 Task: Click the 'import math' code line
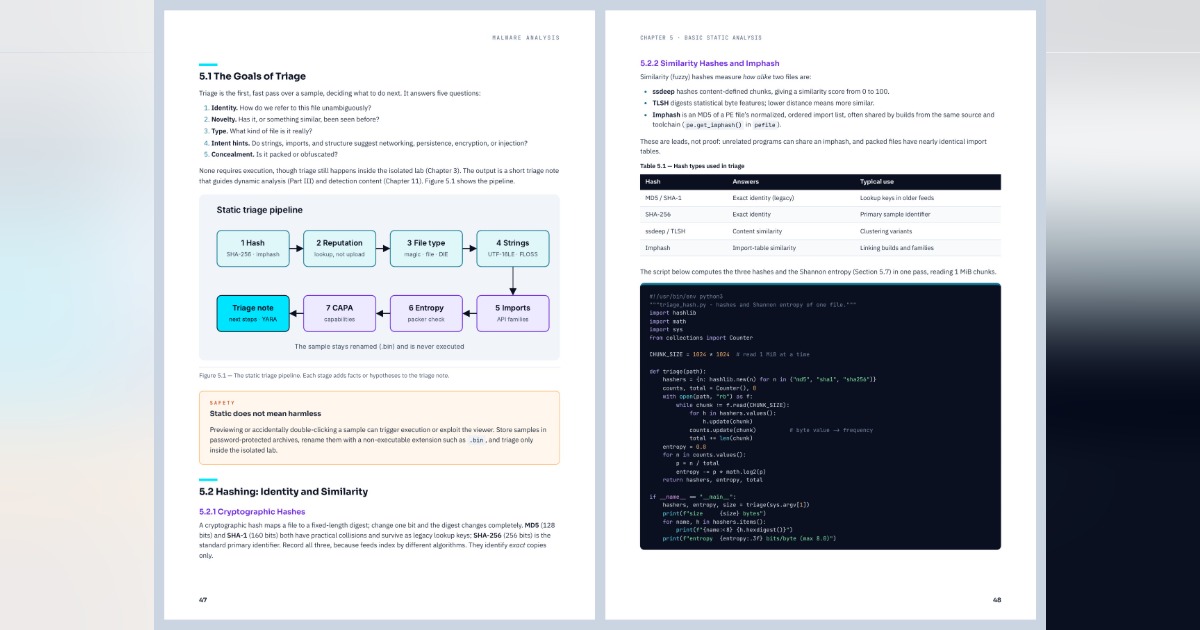point(666,321)
